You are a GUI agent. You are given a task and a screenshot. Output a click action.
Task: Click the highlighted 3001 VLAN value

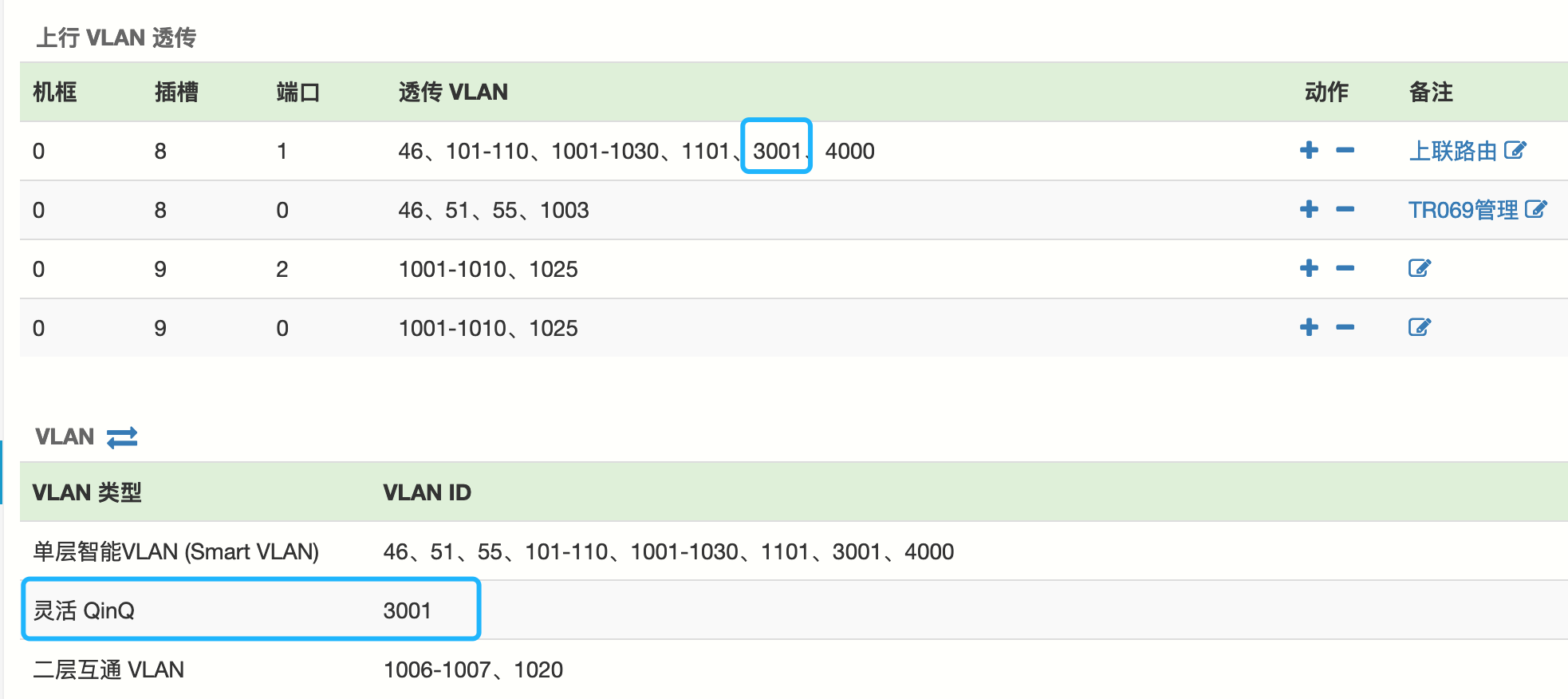click(x=776, y=151)
